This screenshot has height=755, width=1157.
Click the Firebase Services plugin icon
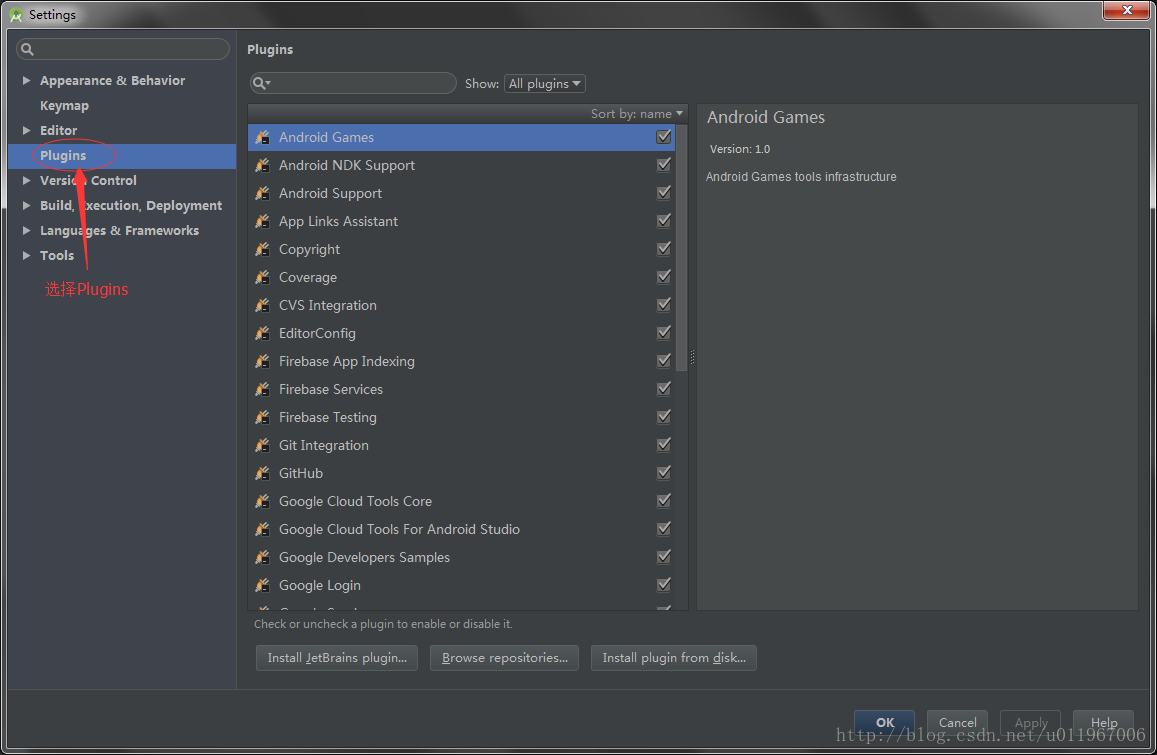click(x=262, y=390)
